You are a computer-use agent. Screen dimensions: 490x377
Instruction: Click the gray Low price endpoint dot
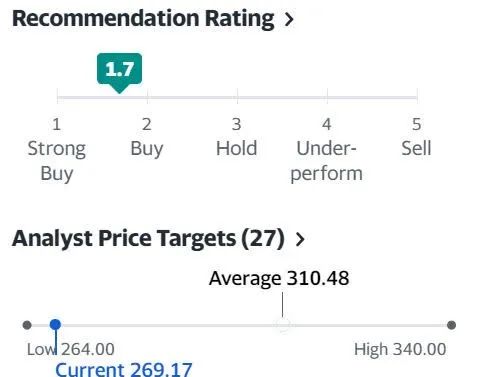(x=27, y=325)
